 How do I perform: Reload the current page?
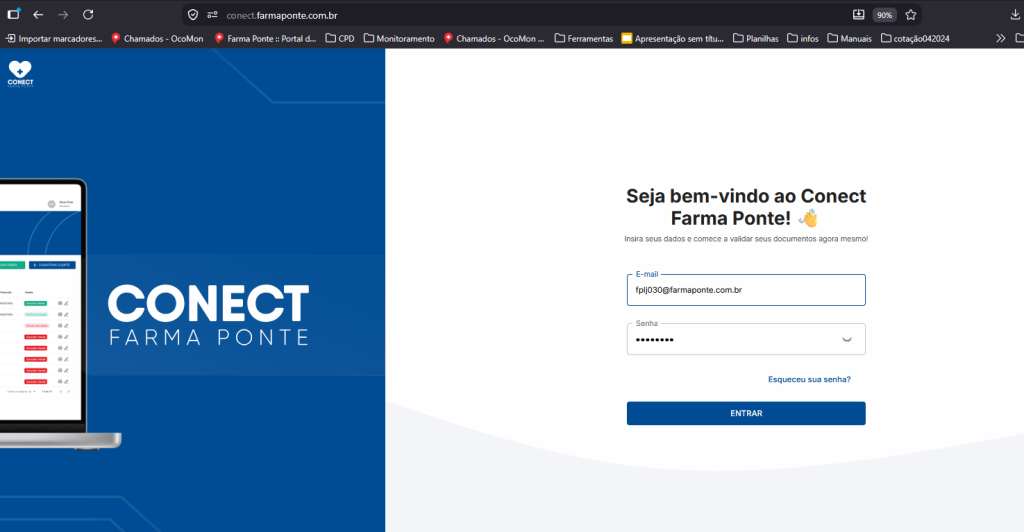[x=88, y=15]
